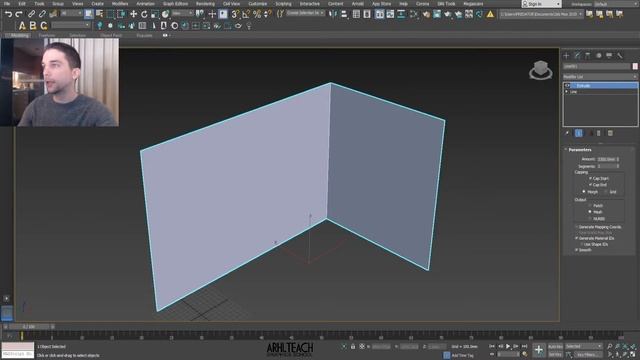This screenshot has width=640, height=360.
Task: Click the Play Animation button
Action: tap(508, 347)
